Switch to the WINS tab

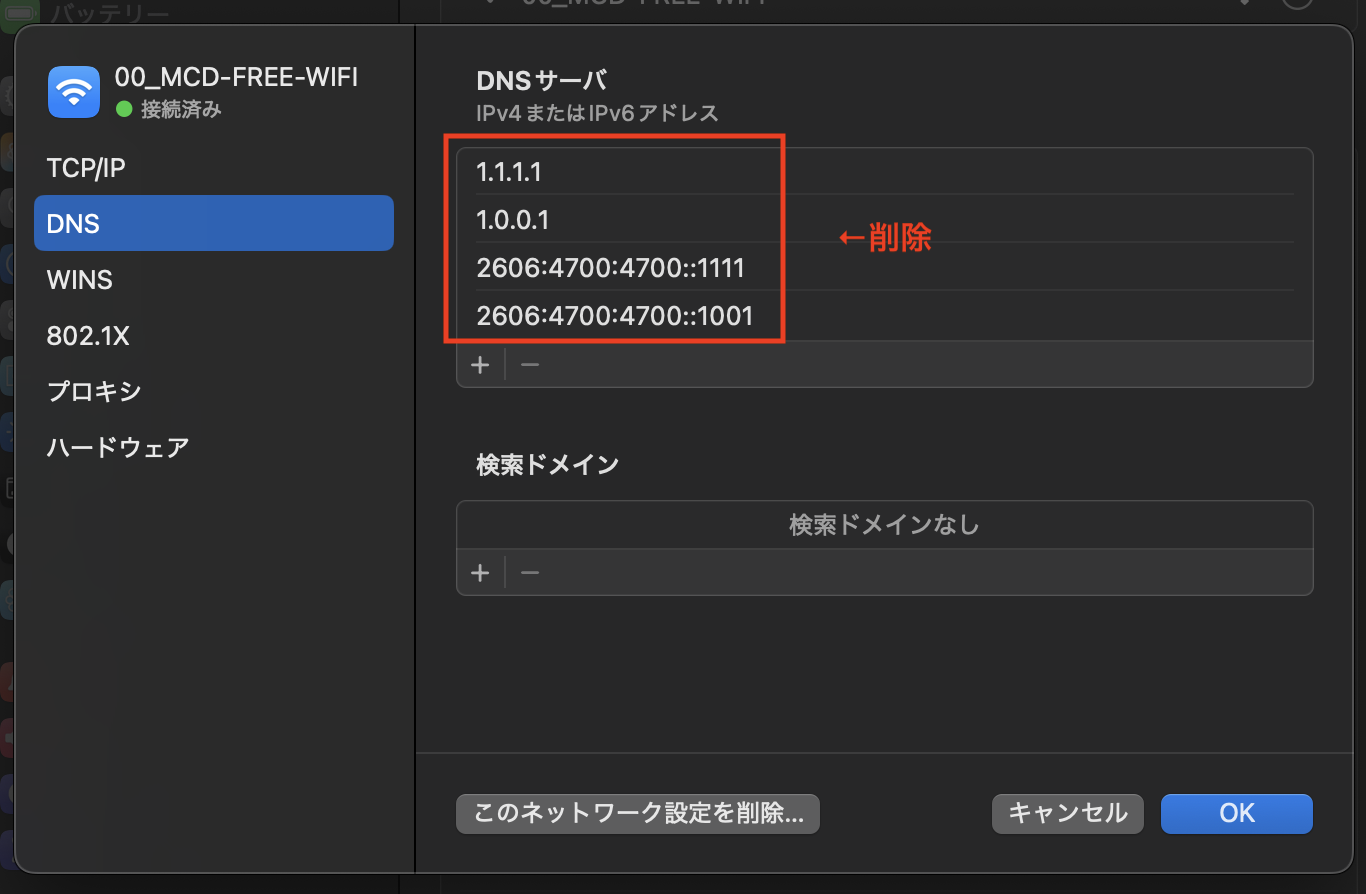[80, 280]
